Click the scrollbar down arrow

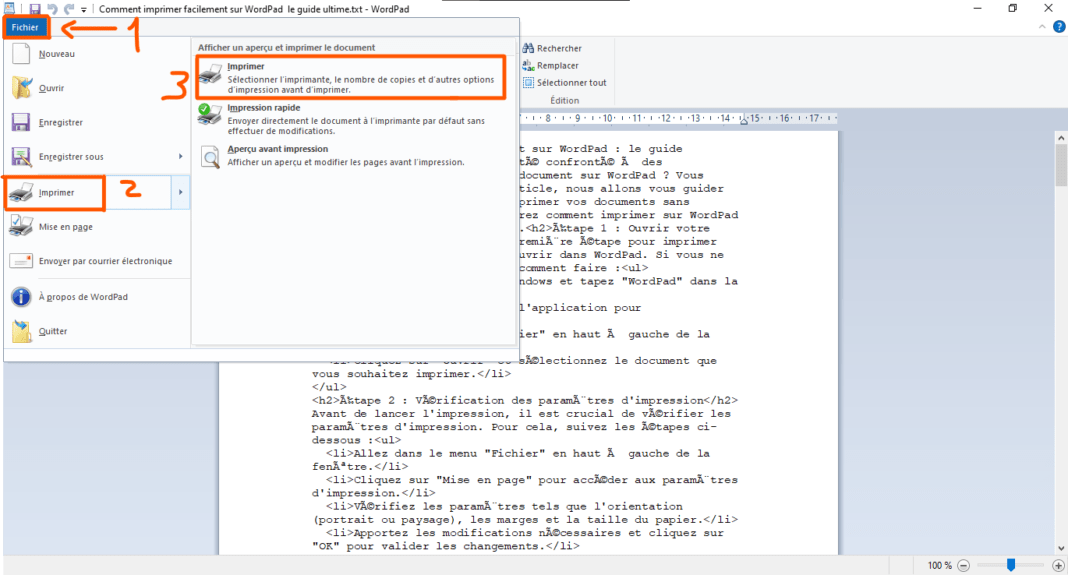[x=1061, y=548]
